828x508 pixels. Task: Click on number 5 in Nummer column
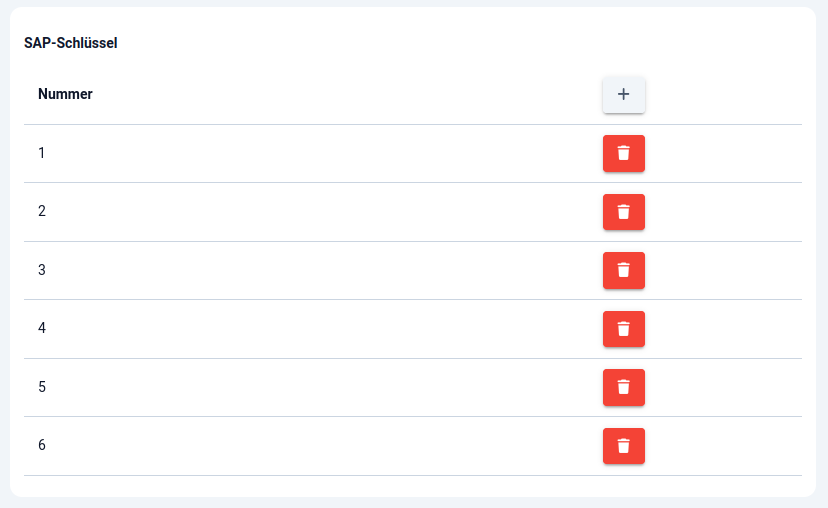click(x=42, y=387)
